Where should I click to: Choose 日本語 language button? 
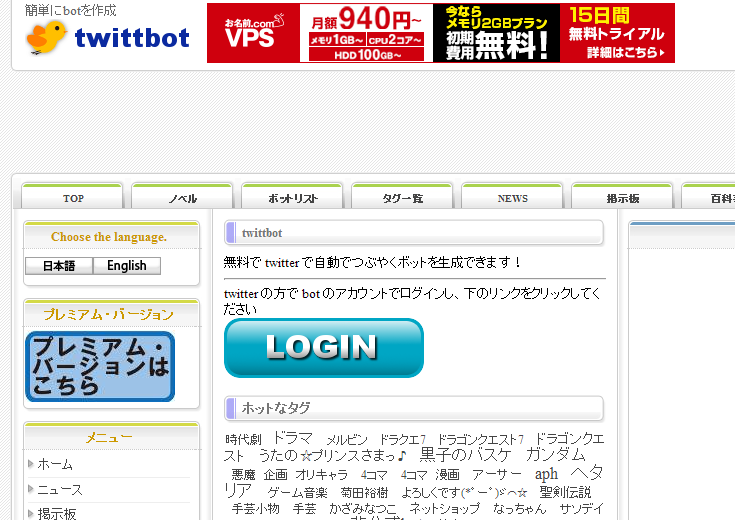point(59,266)
